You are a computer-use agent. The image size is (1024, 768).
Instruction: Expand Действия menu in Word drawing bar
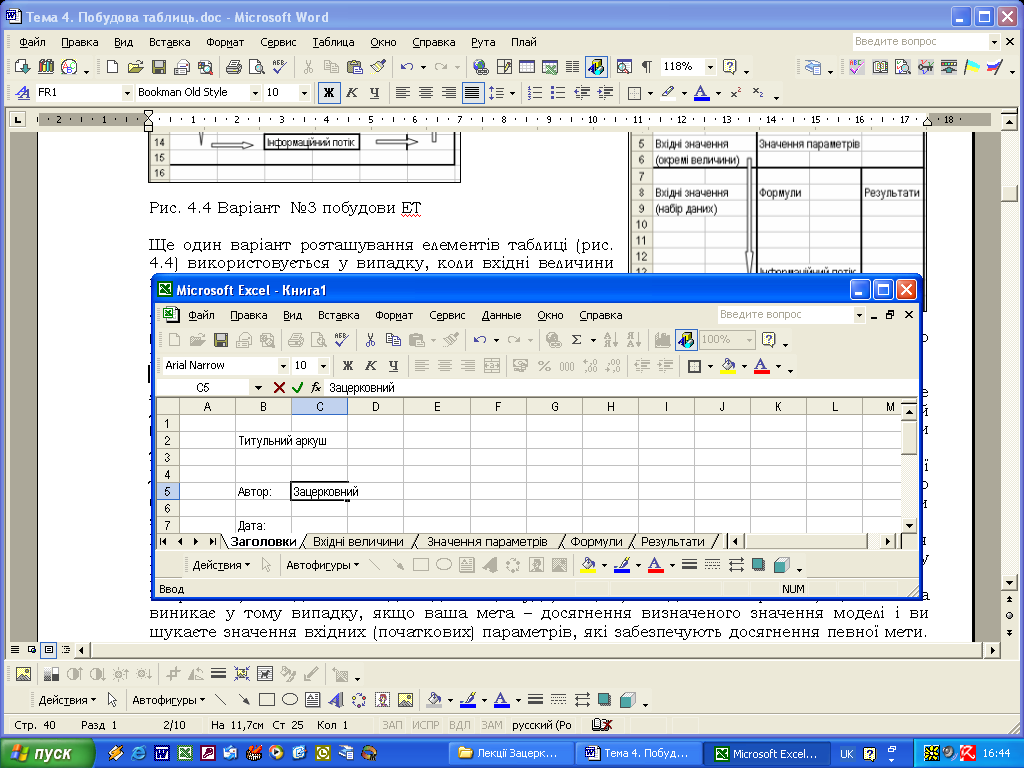(x=67, y=700)
